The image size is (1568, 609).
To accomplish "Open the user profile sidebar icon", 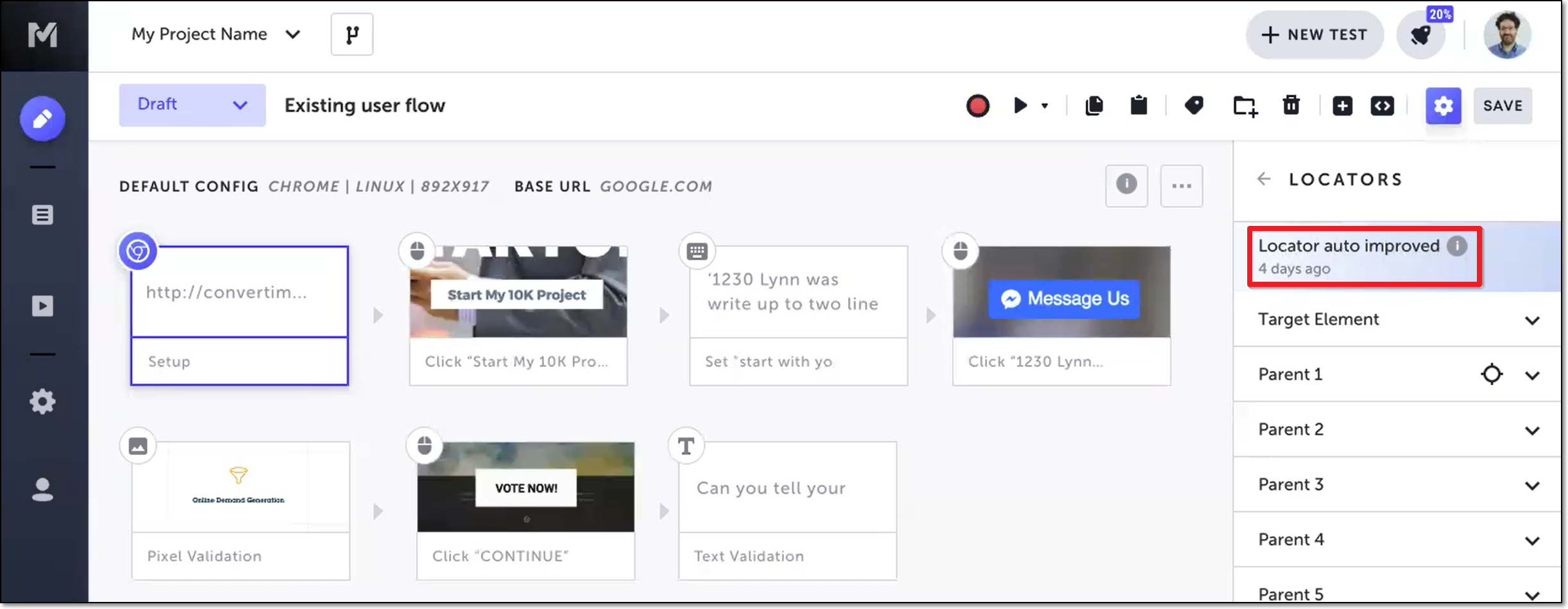I will pyautogui.click(x=42, y=490).
